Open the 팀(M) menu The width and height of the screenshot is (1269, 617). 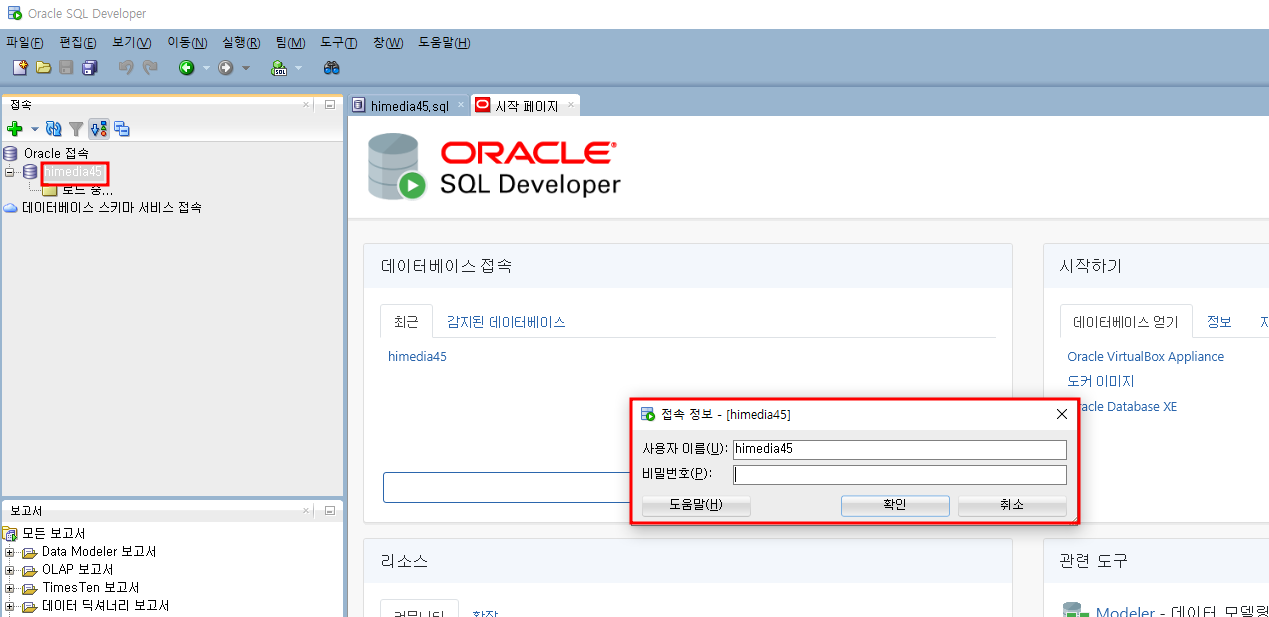(290, 42)
